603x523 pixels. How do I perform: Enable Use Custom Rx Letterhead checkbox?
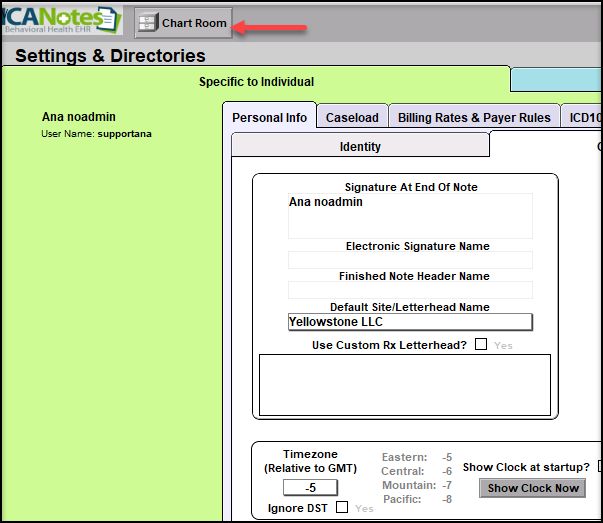coord(481,345)
